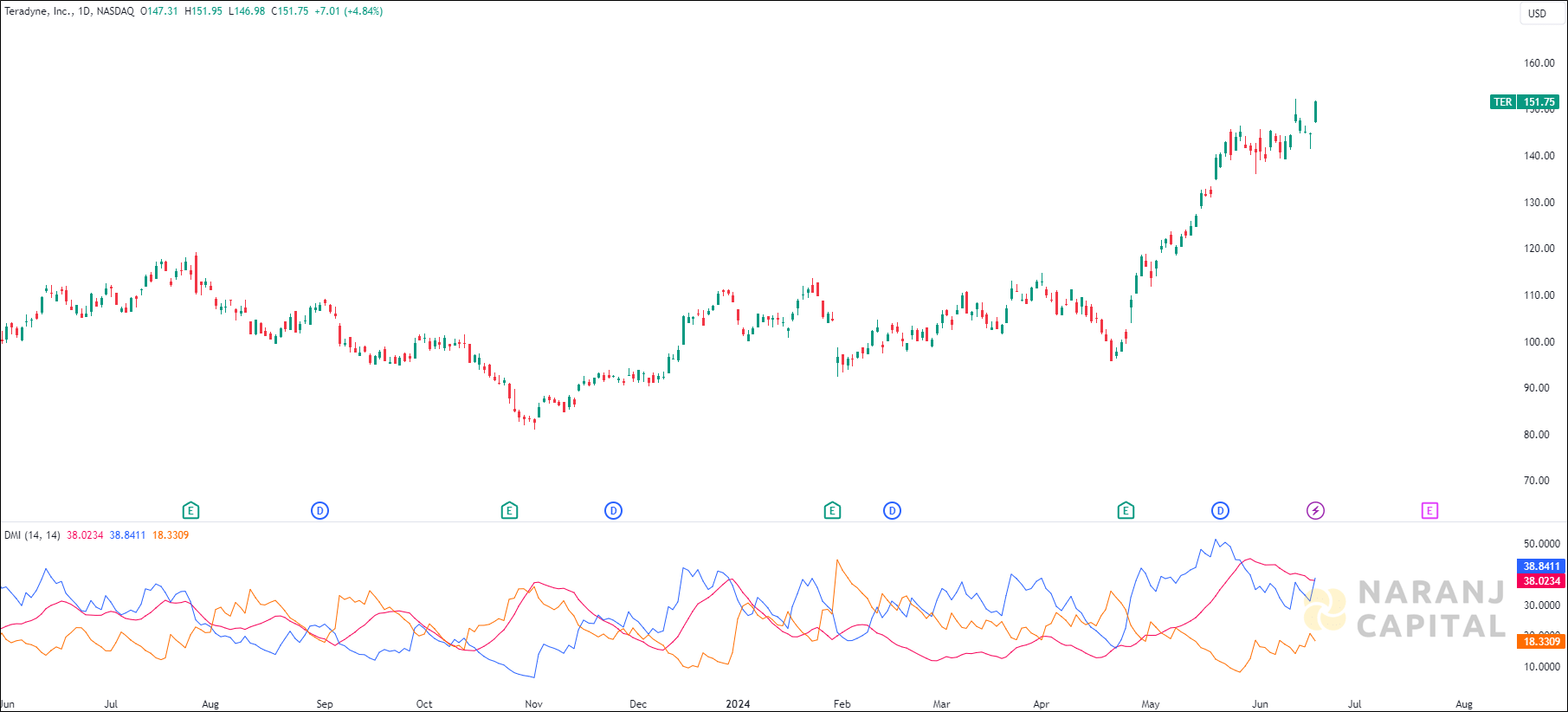
Task: Show the earnings E marker in late April 2024
Action: (x=1126, y=511)
